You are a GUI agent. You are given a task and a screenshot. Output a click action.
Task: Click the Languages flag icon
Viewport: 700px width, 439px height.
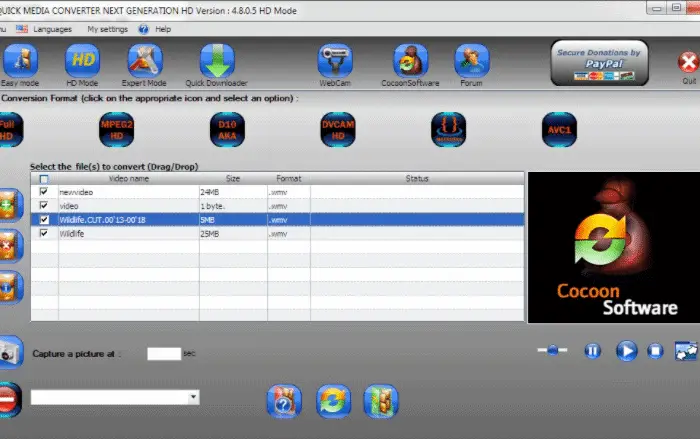[21, 29]
